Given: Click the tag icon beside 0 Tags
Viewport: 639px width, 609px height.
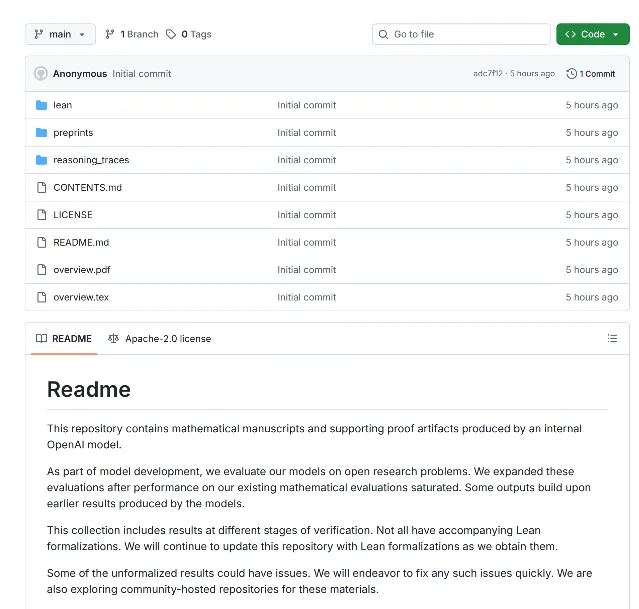Looking at the screenshot, I should point(171,34).
